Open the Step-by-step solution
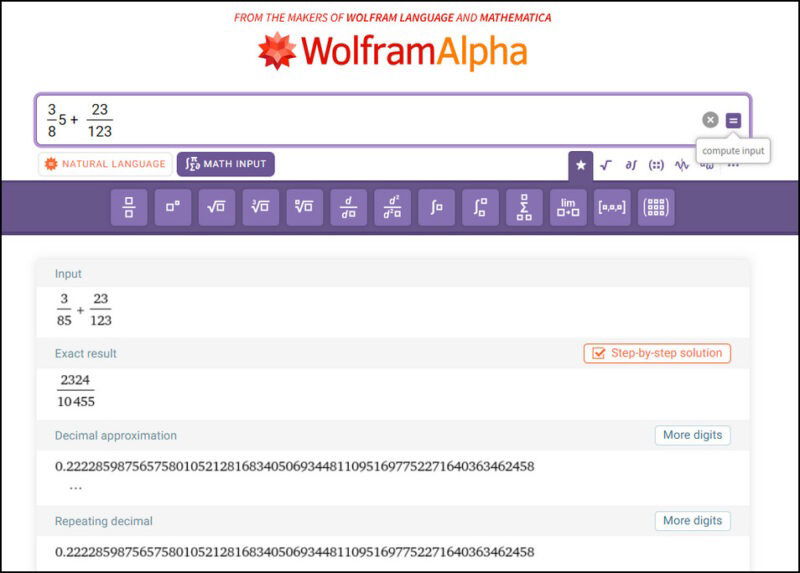This screenshot has height=573, width=800. tap(657, 353)
